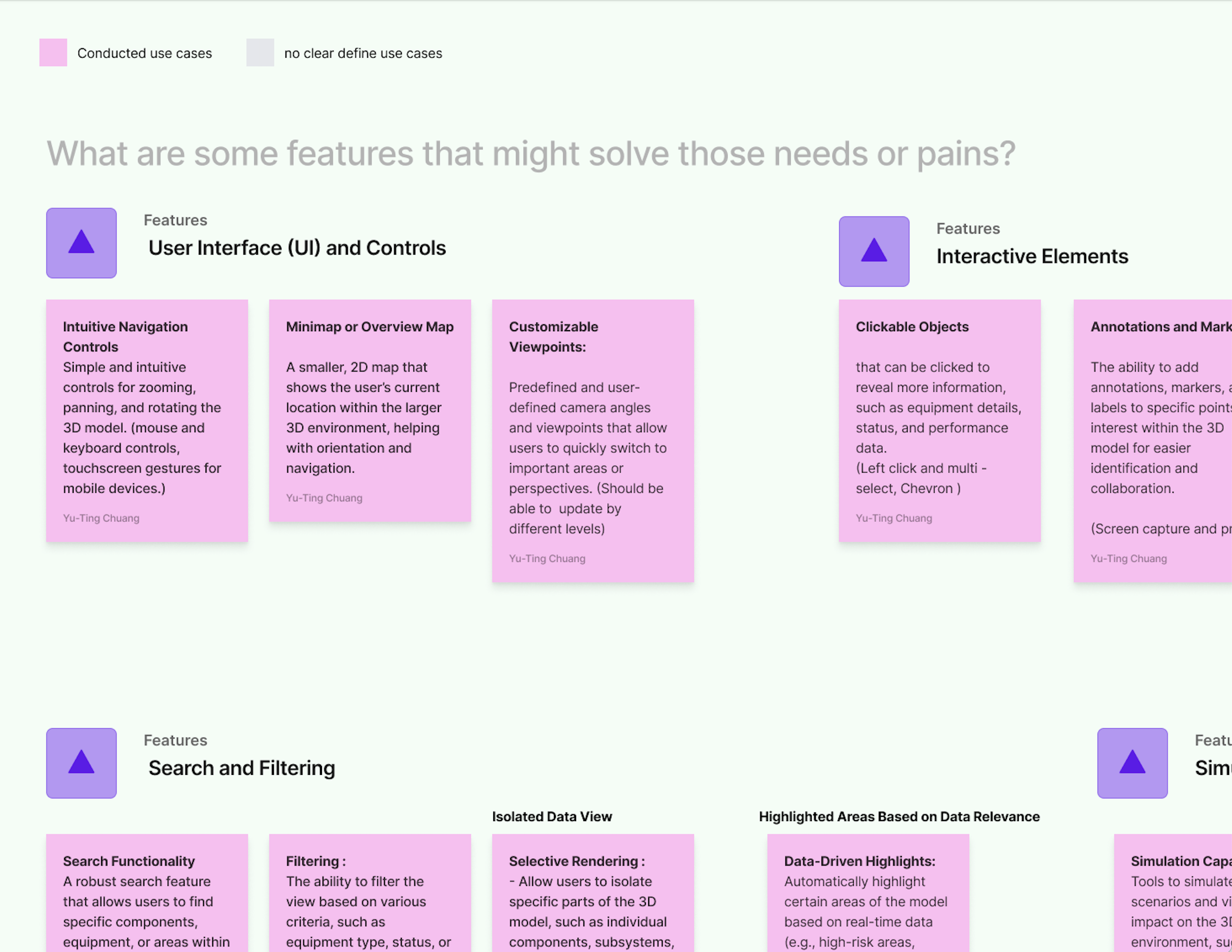Select the Selective Rendering sticky note
Screen dimensions: 1232x952
pyautogui.click(x=592, y=897)
